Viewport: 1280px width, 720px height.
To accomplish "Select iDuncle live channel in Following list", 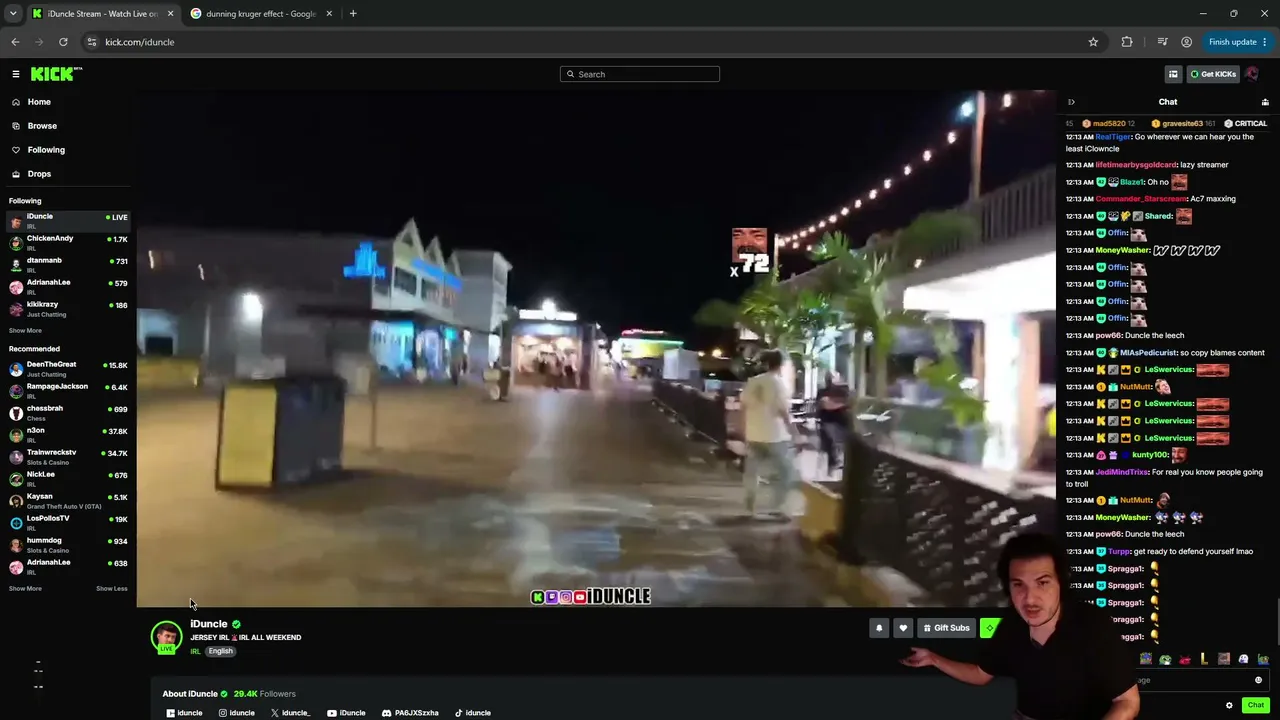I will [68, 221].
